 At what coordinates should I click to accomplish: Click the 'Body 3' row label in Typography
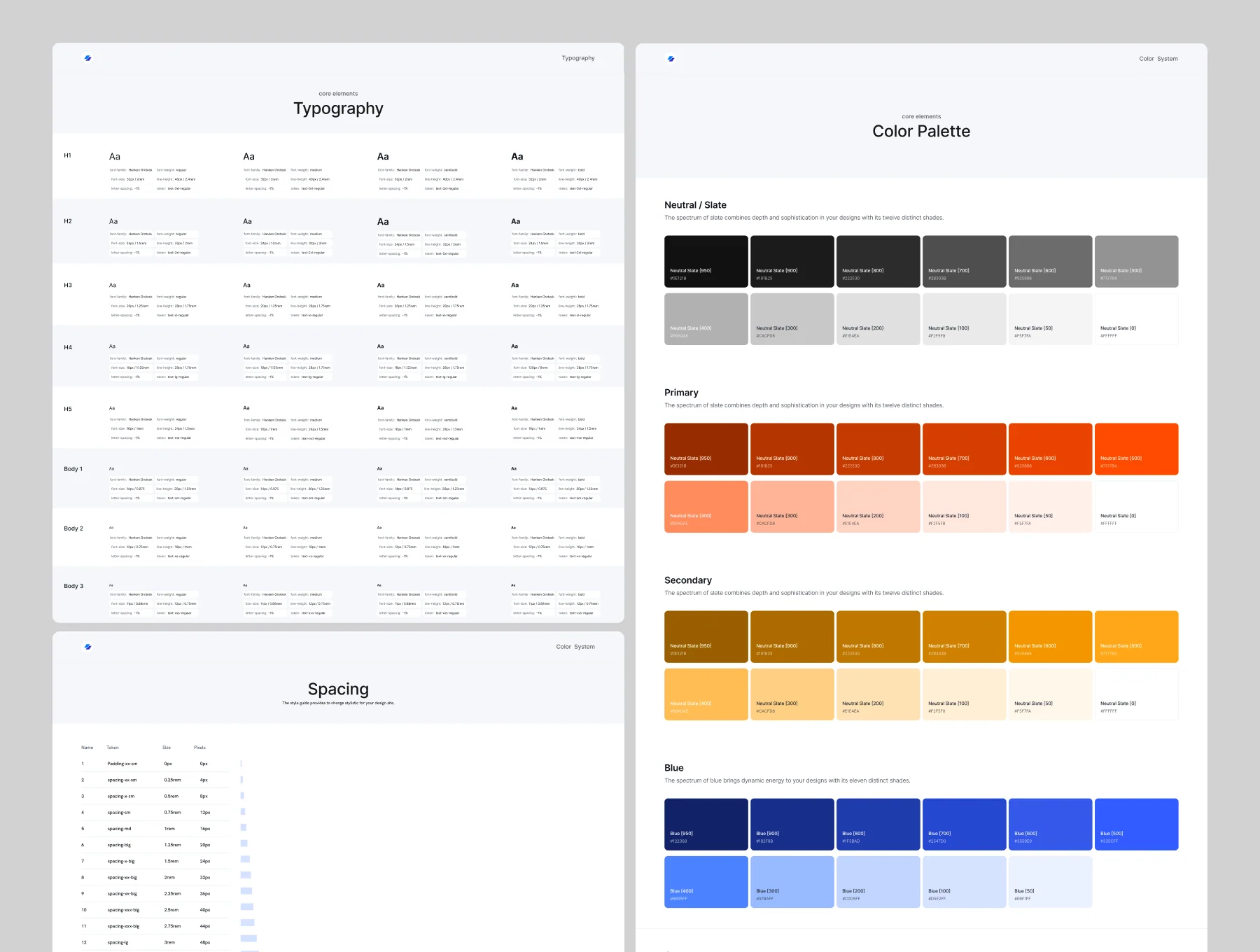click(73, 586)
